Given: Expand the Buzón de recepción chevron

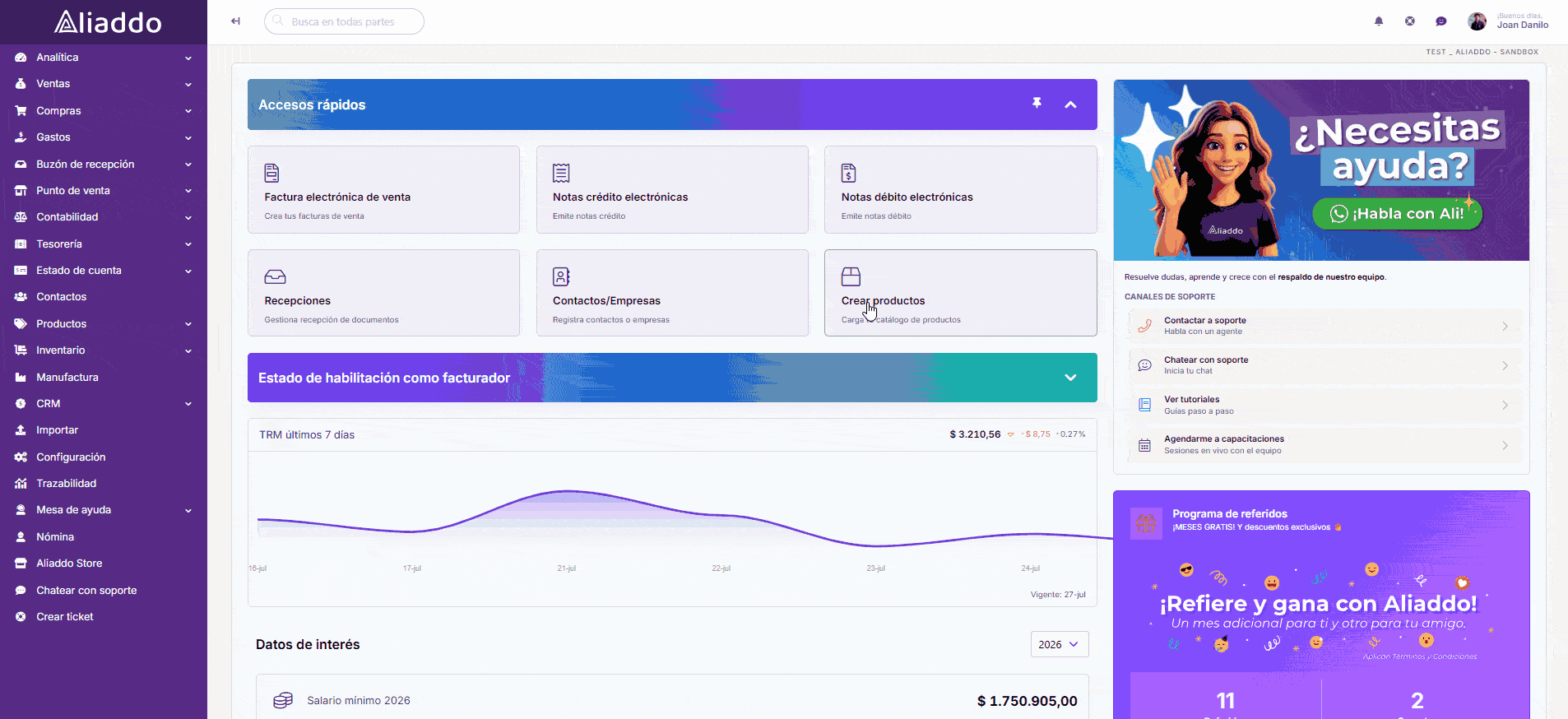Looking at the screenshot, I should [188, 165].
